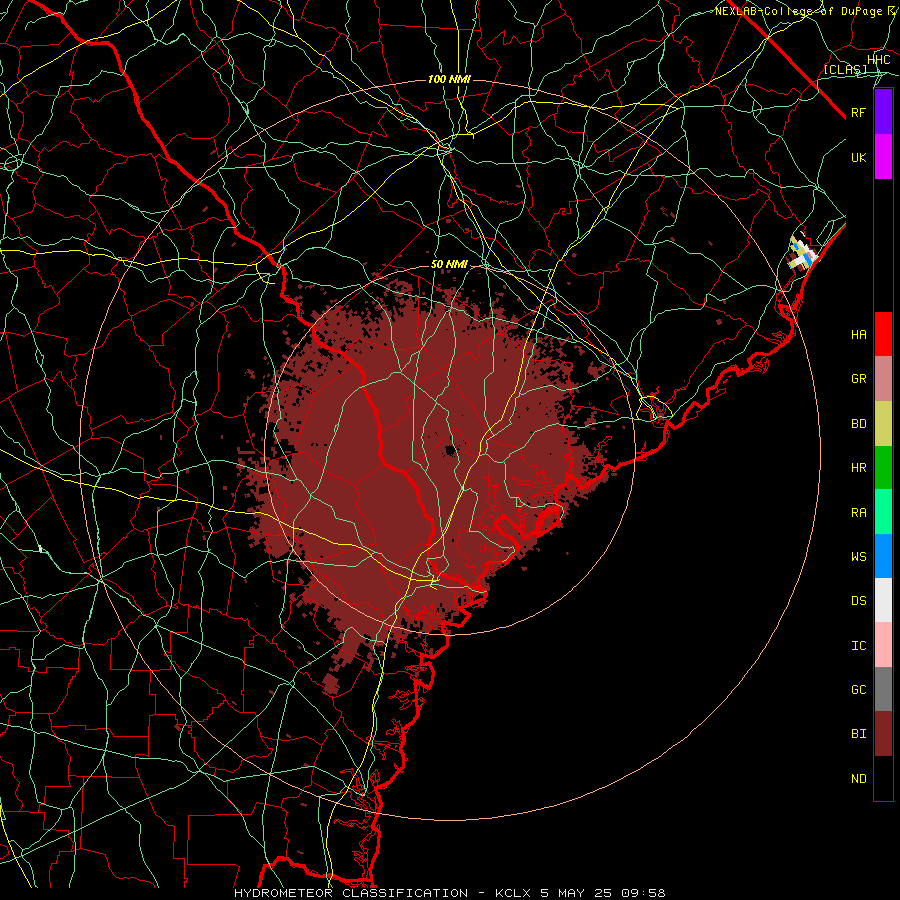The width and height of the screenshot is (900, 900).
Task: Click the HR legend label
Action: [x=859, y=468]
